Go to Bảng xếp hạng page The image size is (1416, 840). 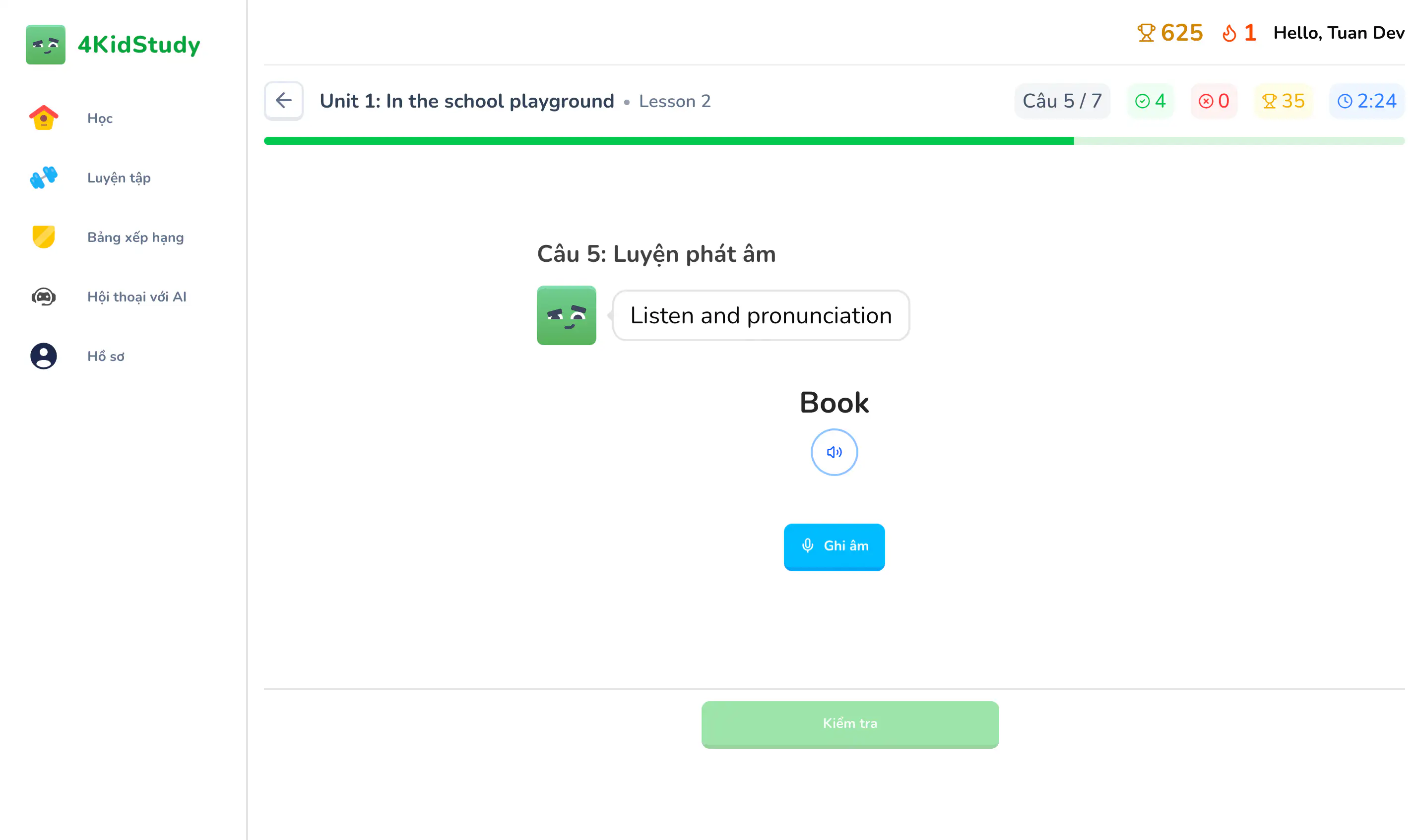click(x=135, y=237)
